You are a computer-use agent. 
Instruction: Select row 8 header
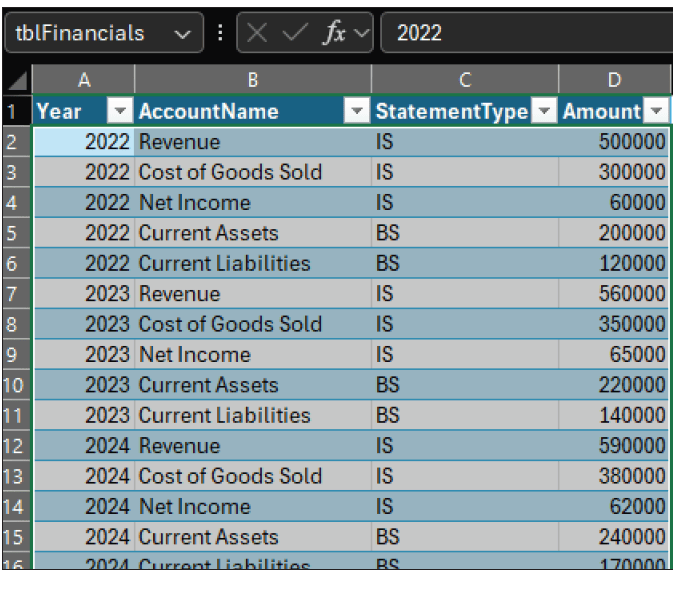click(x=17, y=324)
